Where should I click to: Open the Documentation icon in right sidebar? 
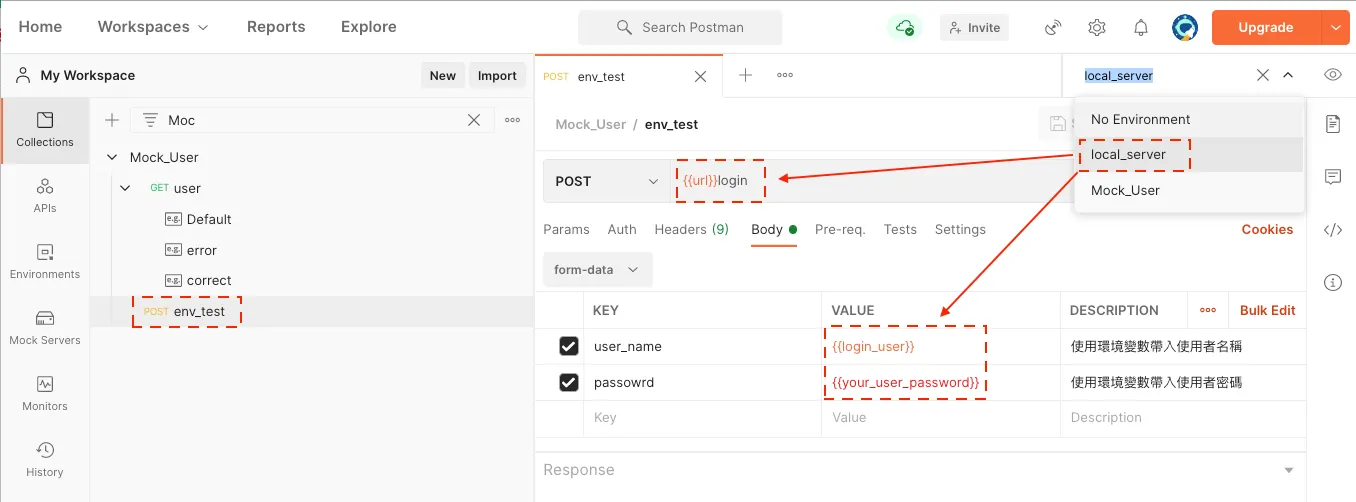(1332, 124)
